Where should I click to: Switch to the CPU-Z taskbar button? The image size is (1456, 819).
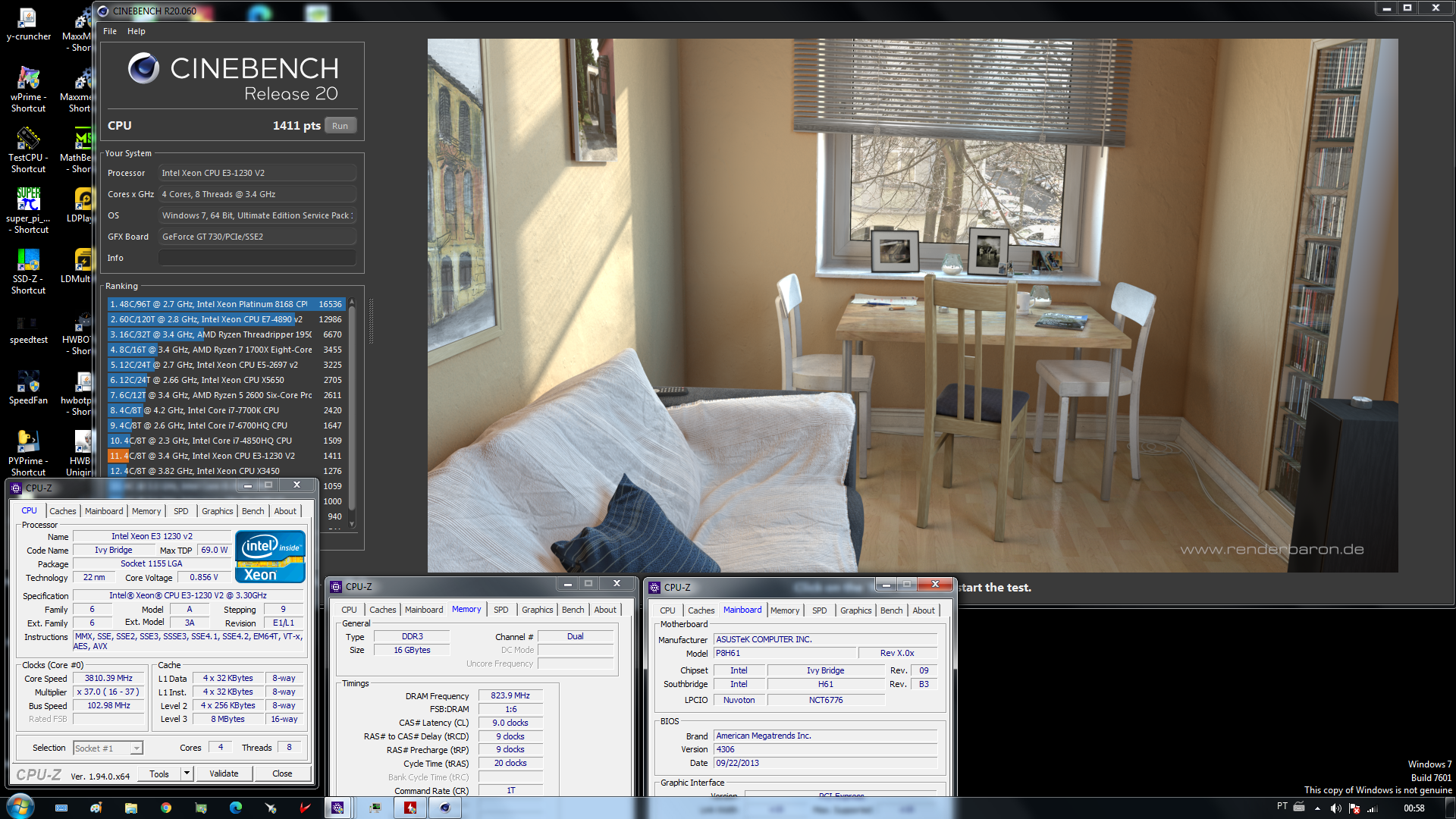point(337,808)
